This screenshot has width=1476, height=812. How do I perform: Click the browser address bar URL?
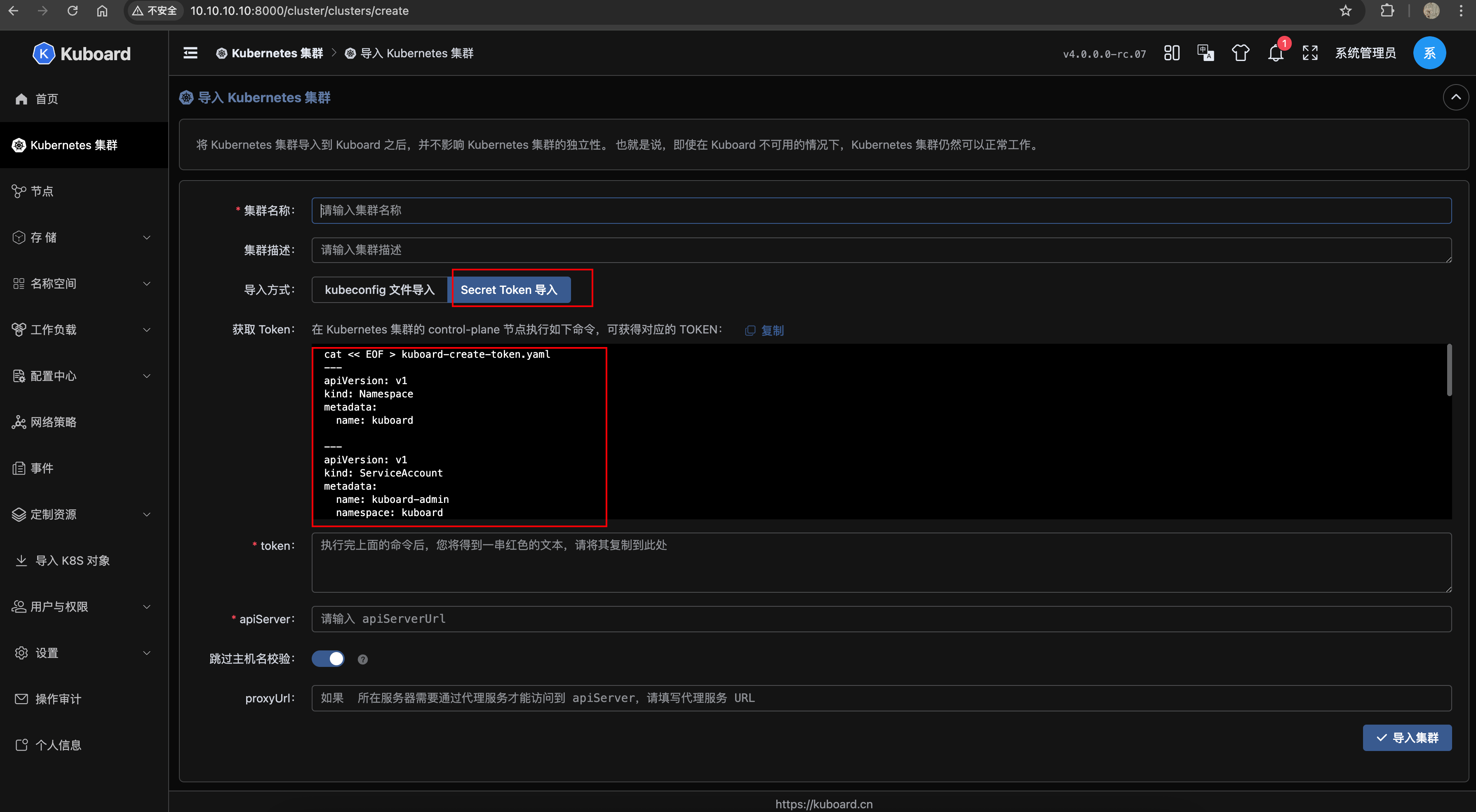coord(299,11)
